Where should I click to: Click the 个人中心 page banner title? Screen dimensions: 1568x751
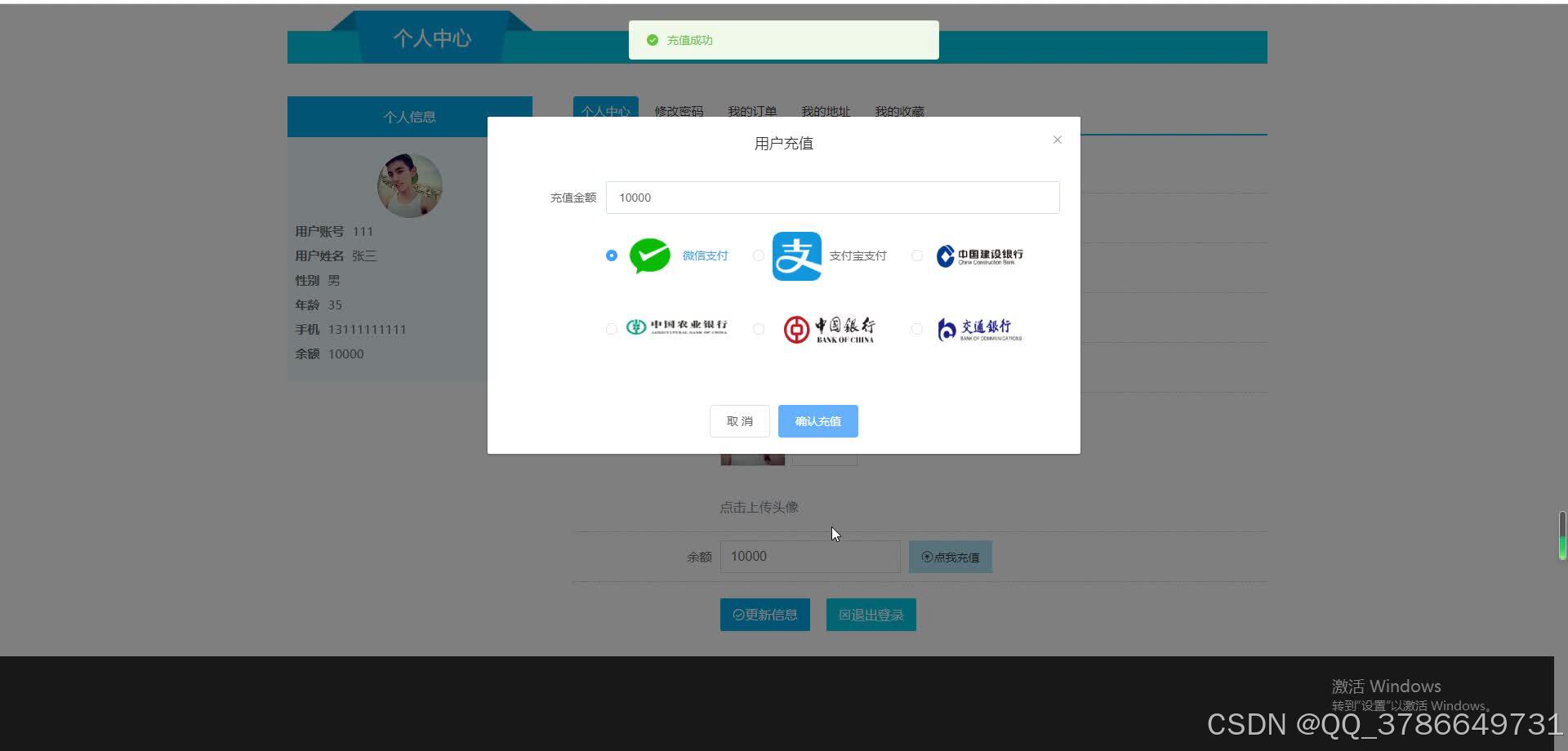[432, 38]
